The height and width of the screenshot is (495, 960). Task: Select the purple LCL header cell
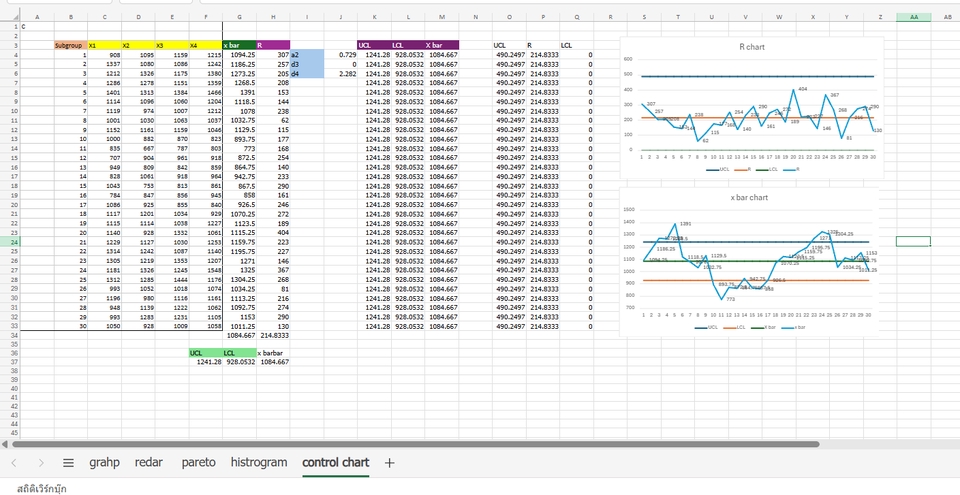pos(408,45)
